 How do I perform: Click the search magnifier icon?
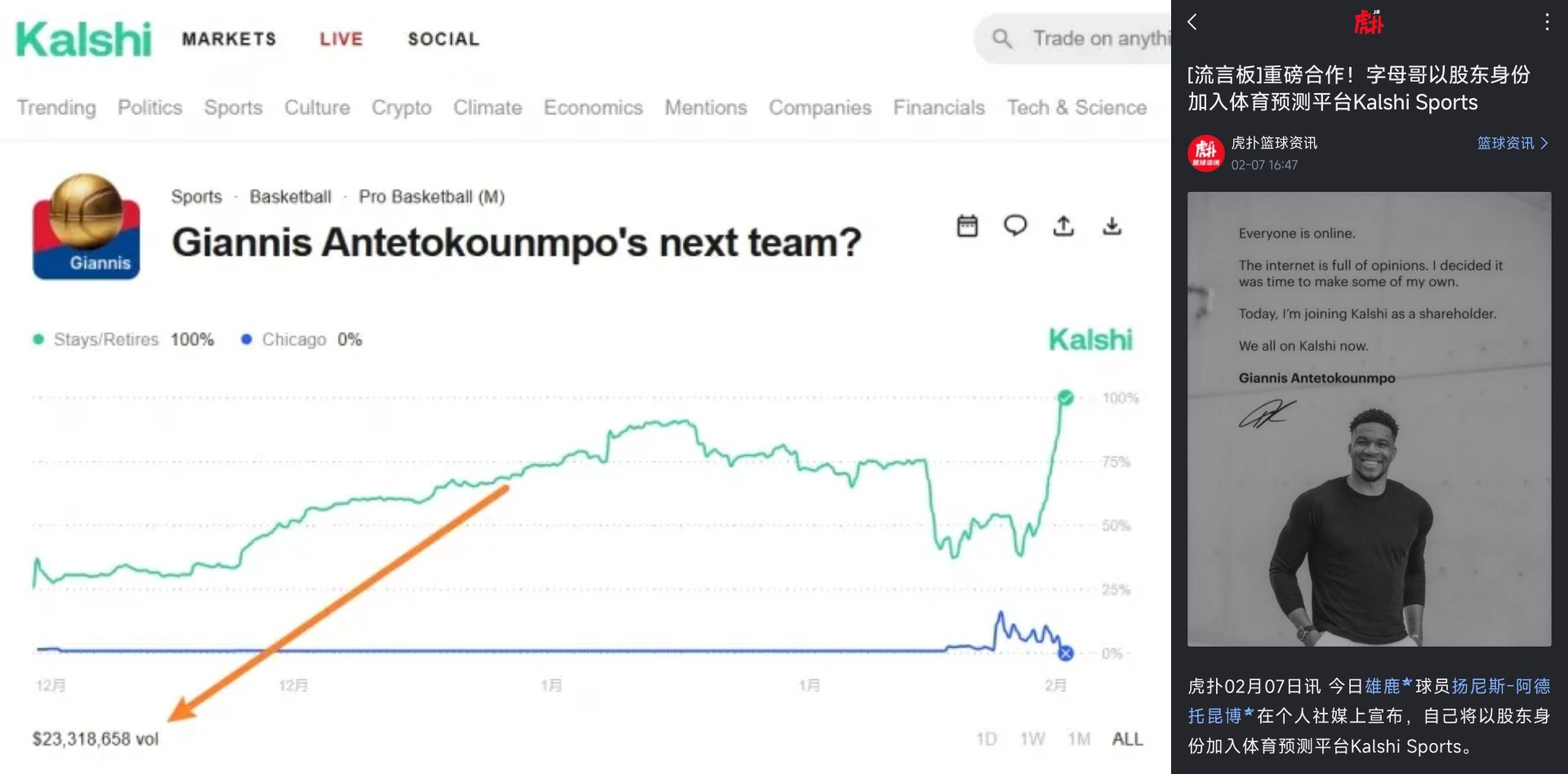(x=1002, y=38)
